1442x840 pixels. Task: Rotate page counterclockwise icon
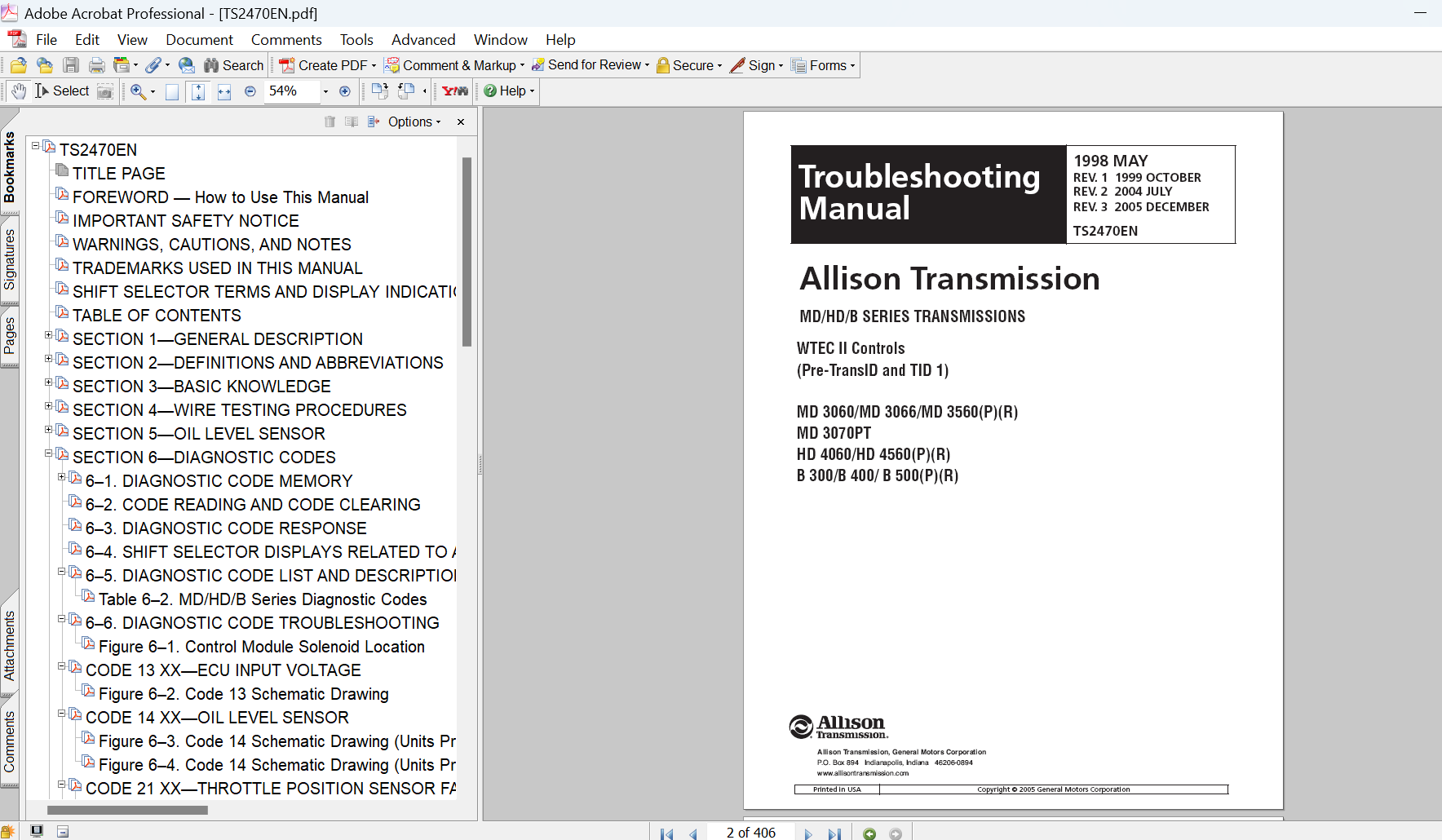[406, 91]
